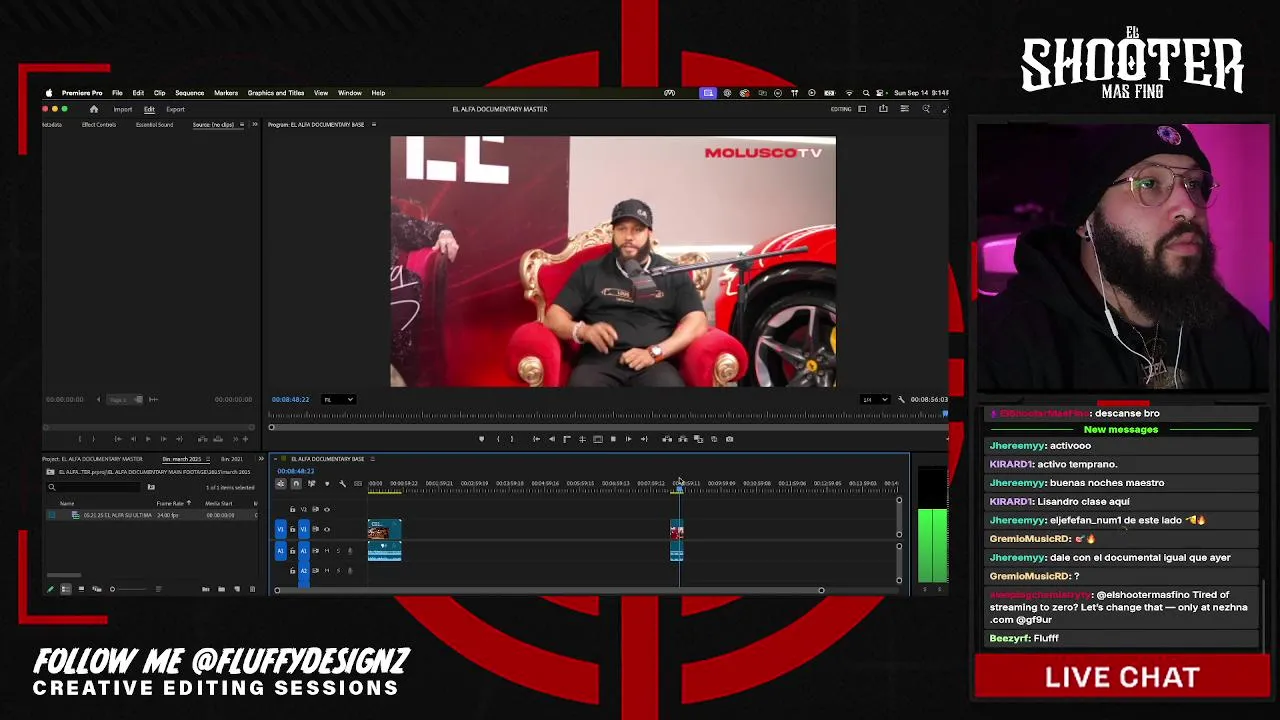Image resolution: width=1280 pixels, height=720 pixels.
Task: Mute audio track A2
Action: point(327,571)
